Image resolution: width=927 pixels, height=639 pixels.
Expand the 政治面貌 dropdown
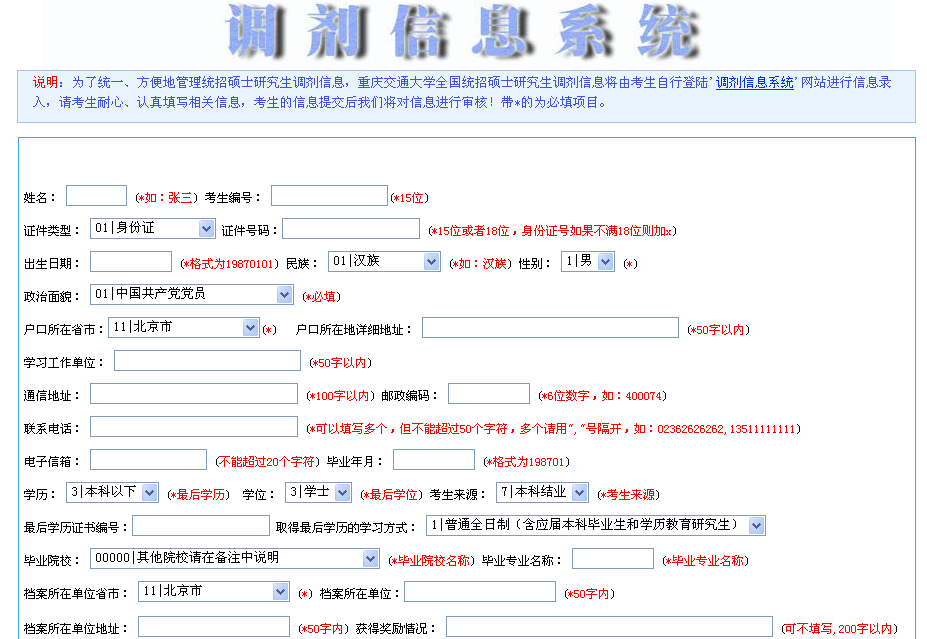click(192, 294)
